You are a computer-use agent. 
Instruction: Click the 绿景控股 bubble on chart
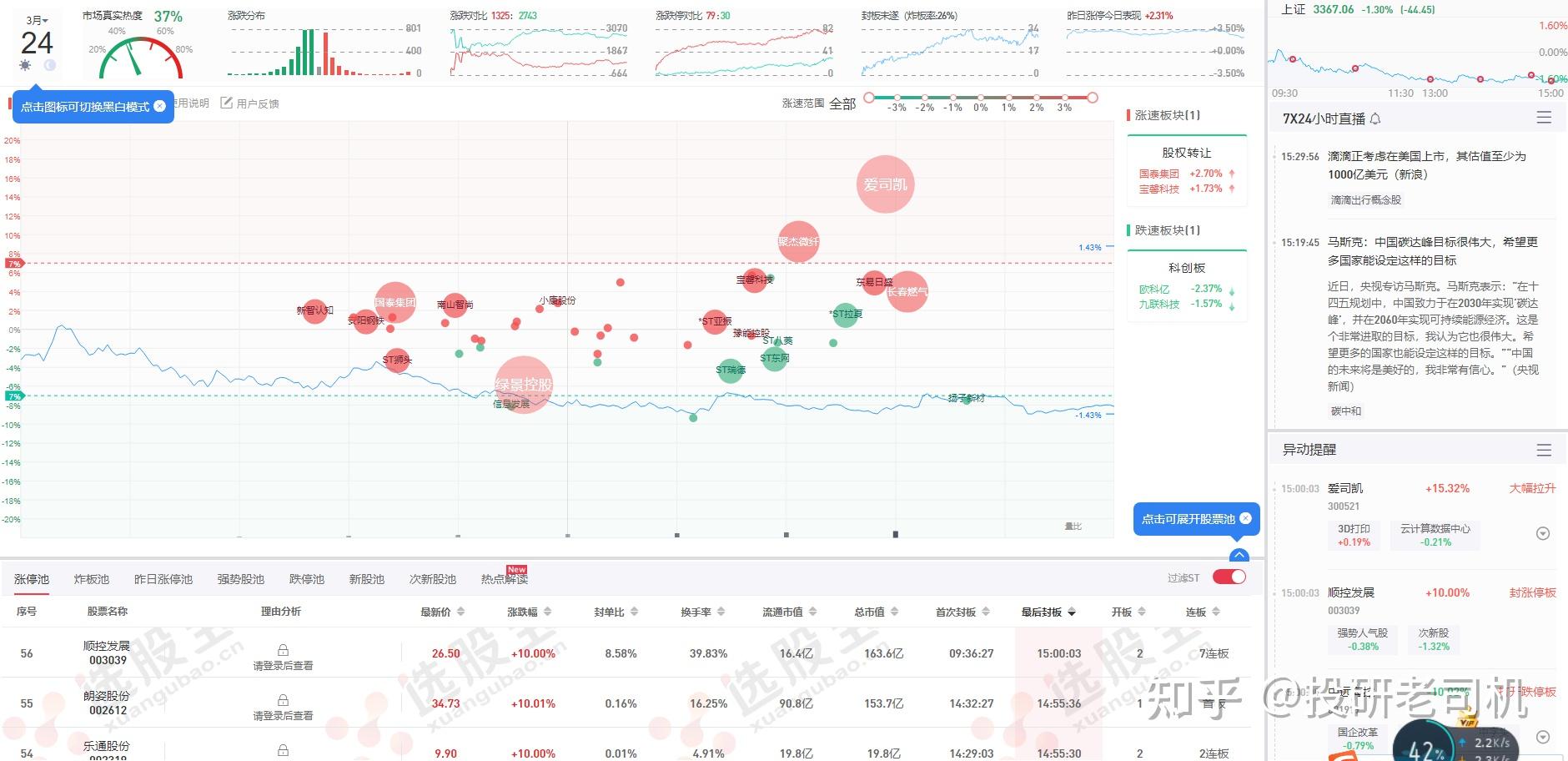524,384
